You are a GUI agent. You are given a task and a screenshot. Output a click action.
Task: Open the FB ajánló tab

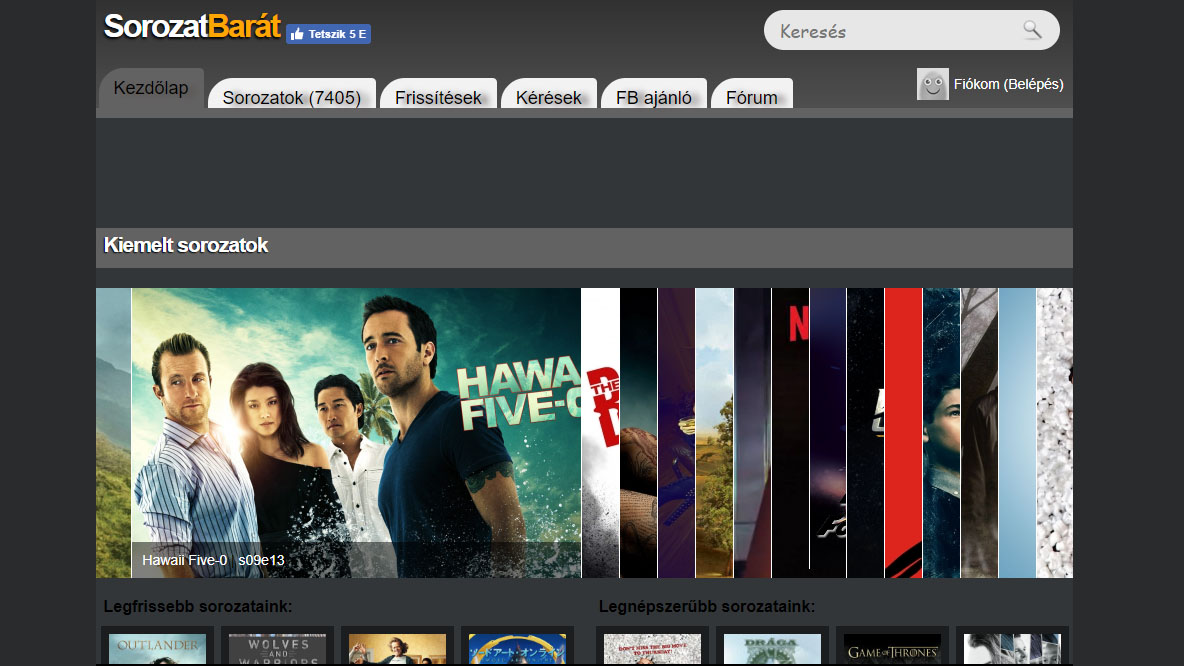tap(654, 94)
